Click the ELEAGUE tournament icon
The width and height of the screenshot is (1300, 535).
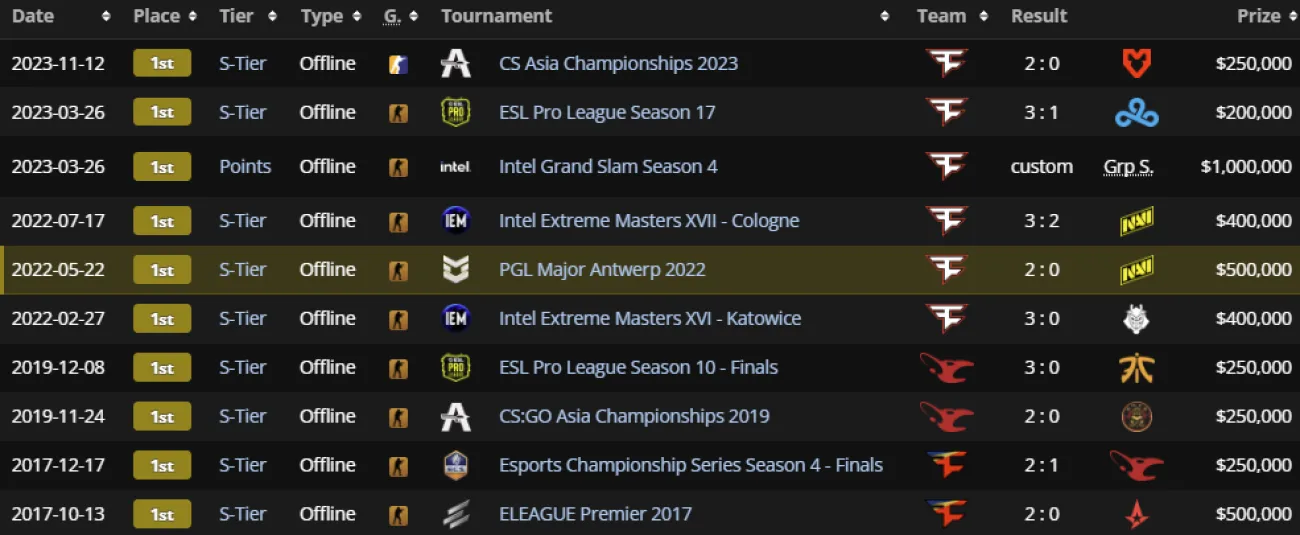tap(456, 515)
